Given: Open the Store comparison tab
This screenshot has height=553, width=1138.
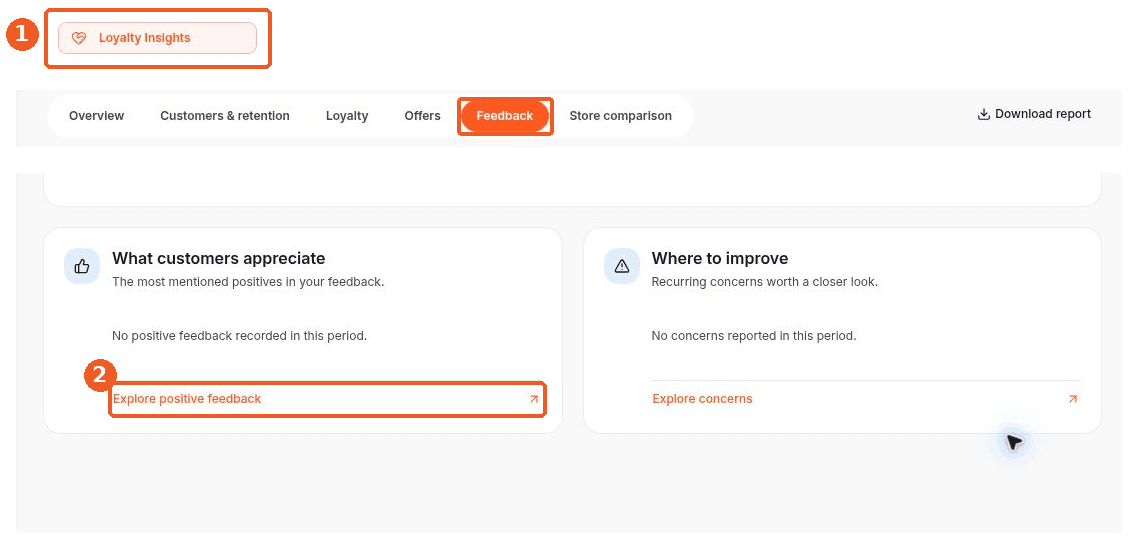Looking at the screenshot, I should click(621, 116).
